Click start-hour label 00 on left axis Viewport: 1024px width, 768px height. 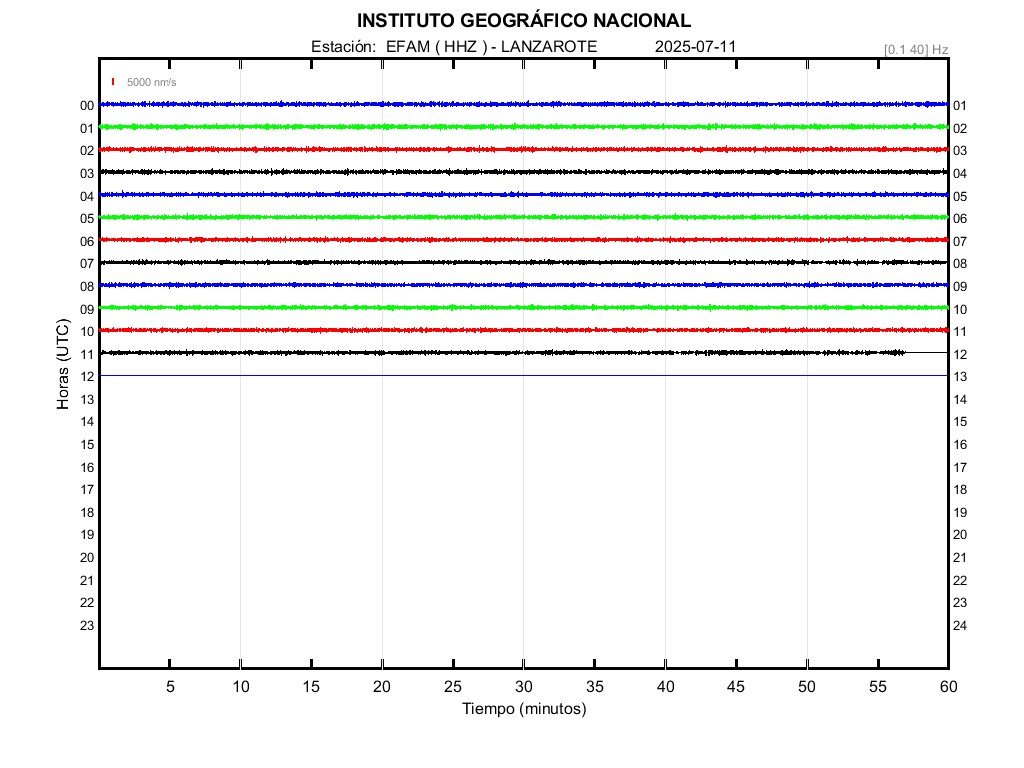(87, 106)
